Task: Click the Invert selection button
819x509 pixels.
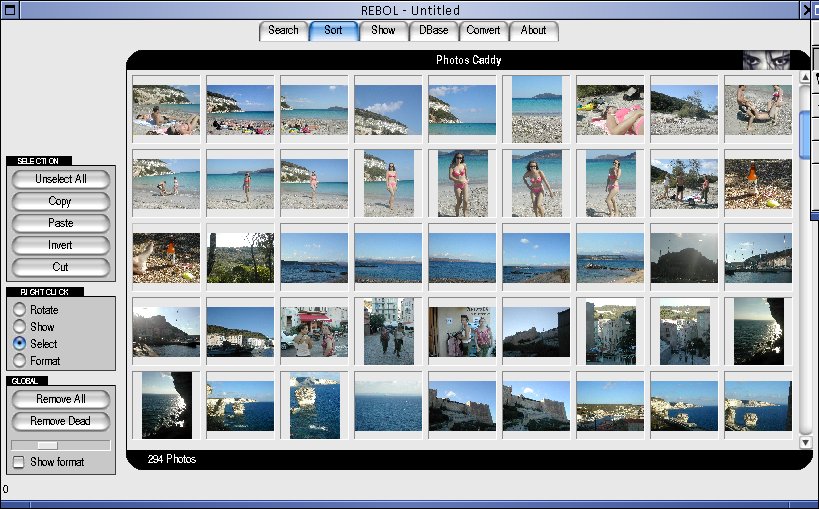Action: coord(60,245)
